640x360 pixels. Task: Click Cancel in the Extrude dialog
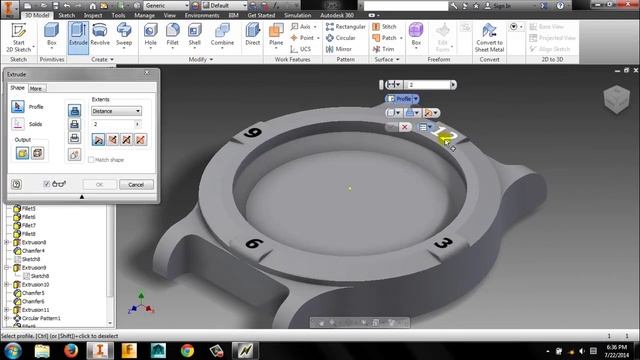point(136,184)
